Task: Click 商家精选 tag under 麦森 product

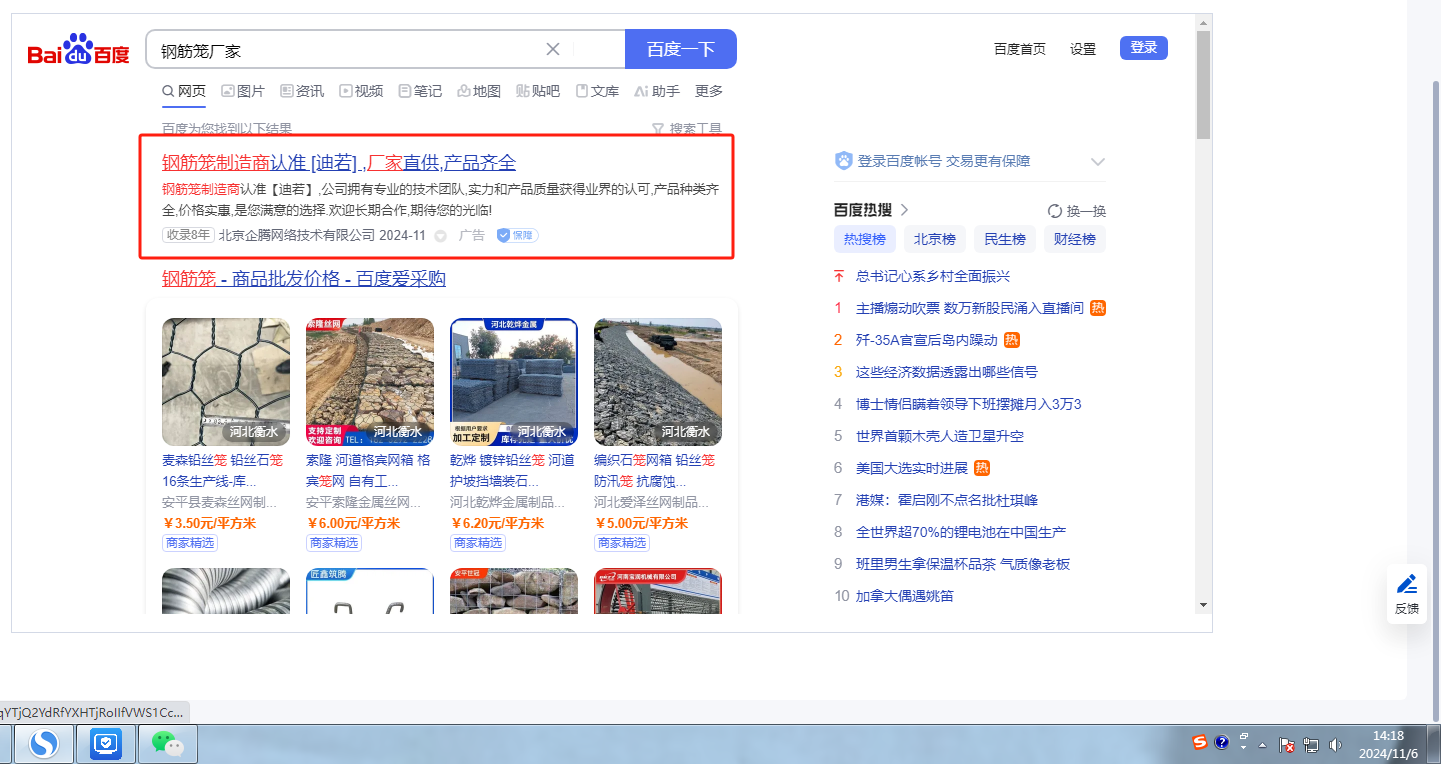Action: click(190, 543)
